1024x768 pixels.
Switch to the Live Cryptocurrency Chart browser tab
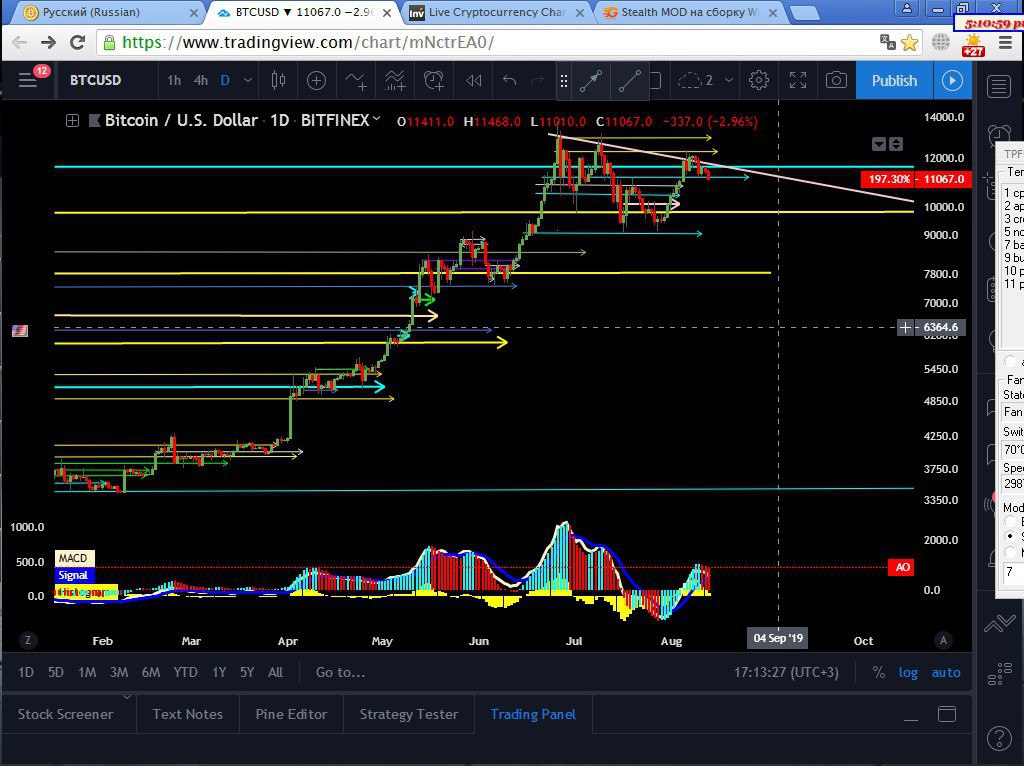(x=496, y=12)
